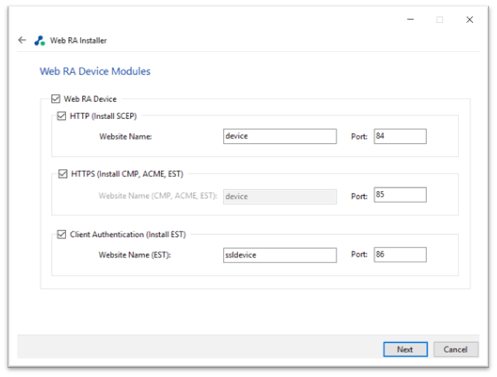Cancel the installer

pyautogui.click(x=456, y=349)
